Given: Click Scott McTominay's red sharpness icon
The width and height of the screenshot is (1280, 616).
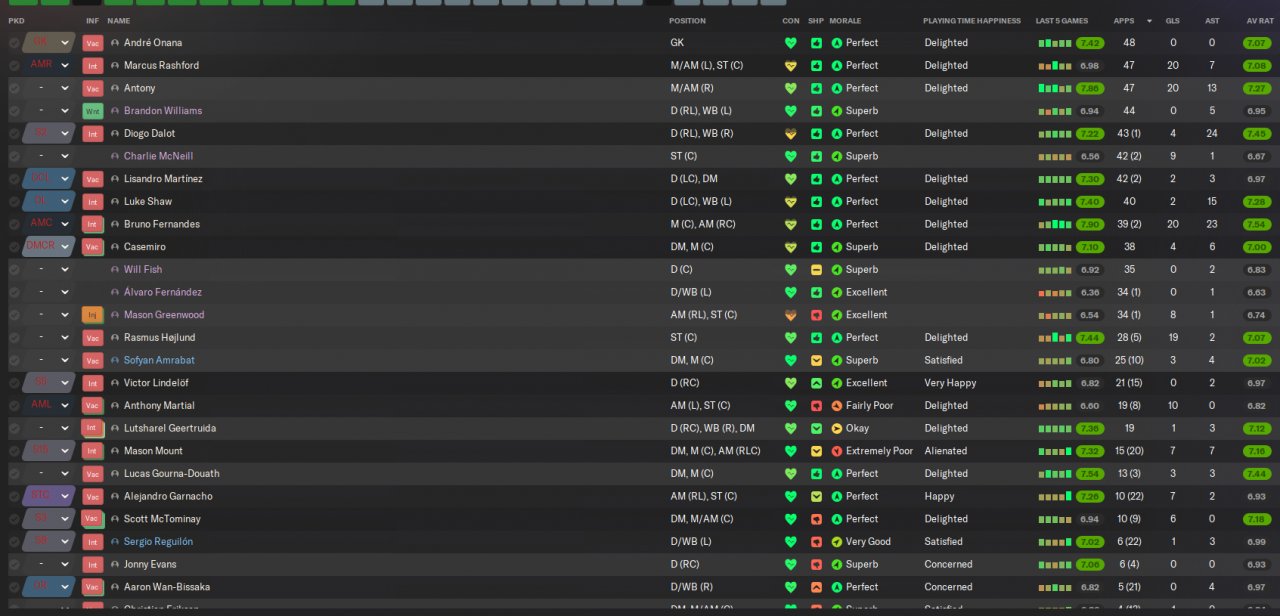Looking at the screenshot, I should pyautogui.click(x=816, y=519).
